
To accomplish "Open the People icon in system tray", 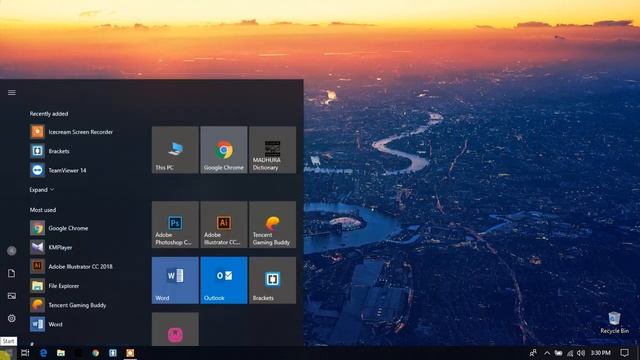I will point(533,353).
